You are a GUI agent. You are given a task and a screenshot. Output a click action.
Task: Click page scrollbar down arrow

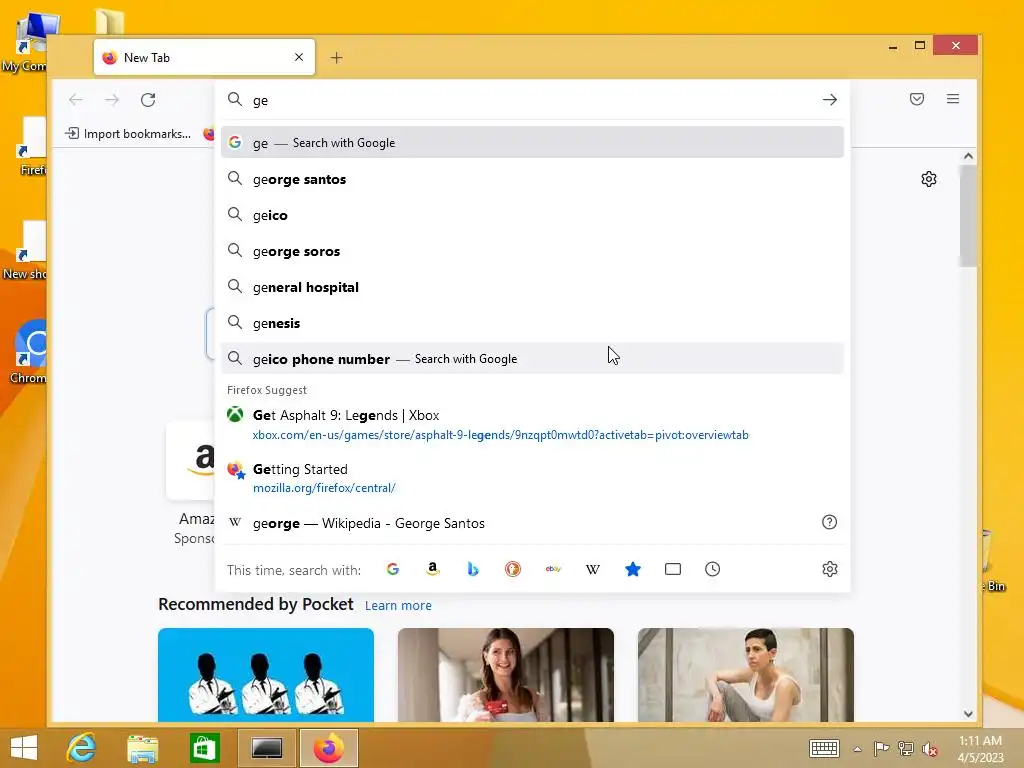pos(968,714)
